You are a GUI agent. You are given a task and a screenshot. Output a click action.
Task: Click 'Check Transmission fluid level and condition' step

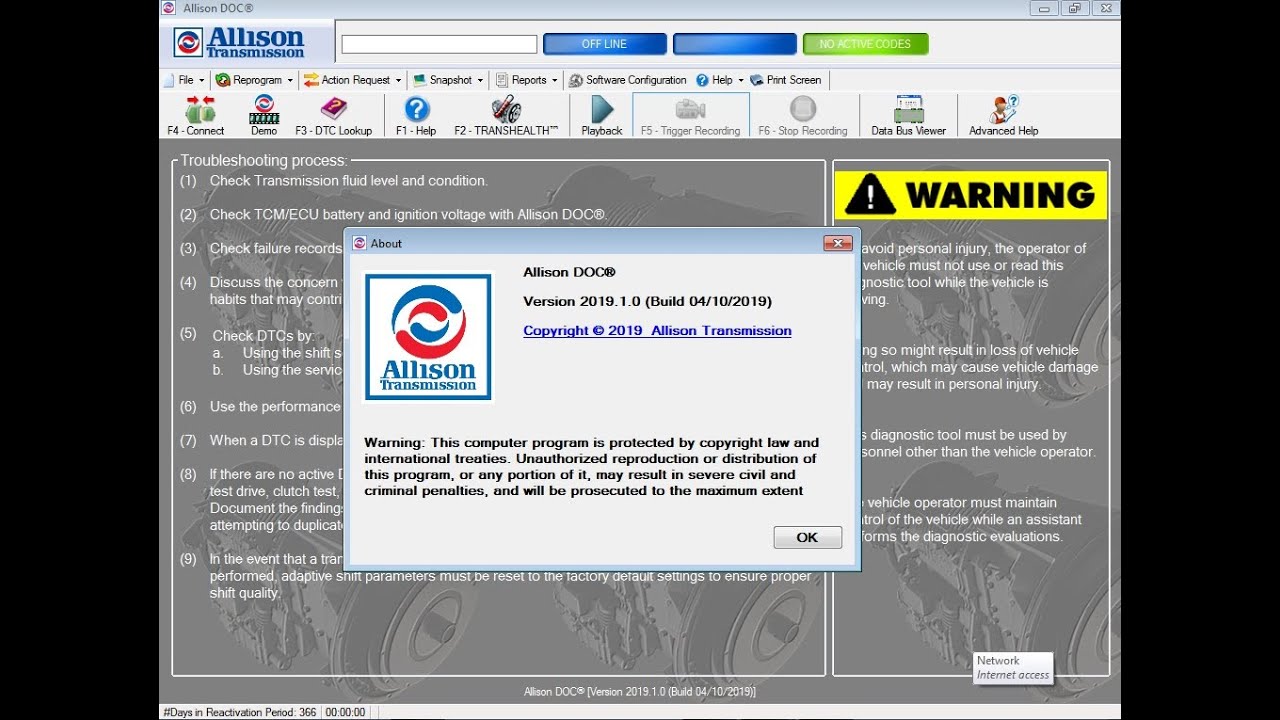point(348,181)
